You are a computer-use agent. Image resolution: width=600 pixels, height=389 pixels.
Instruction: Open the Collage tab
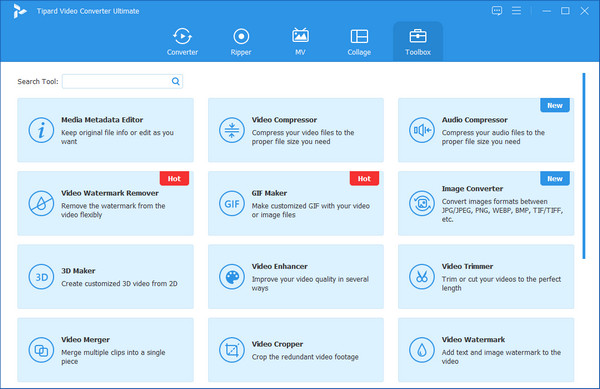(359, 42)
